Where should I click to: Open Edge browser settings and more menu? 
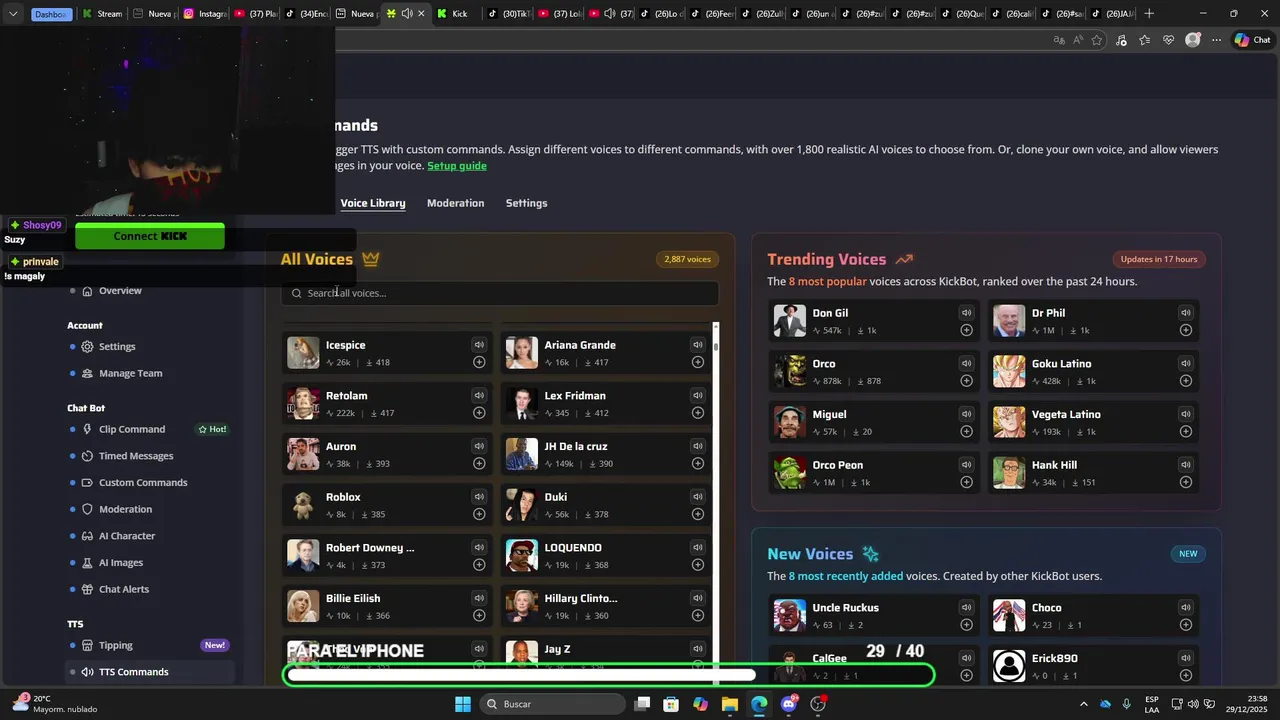pos(1216,40)
